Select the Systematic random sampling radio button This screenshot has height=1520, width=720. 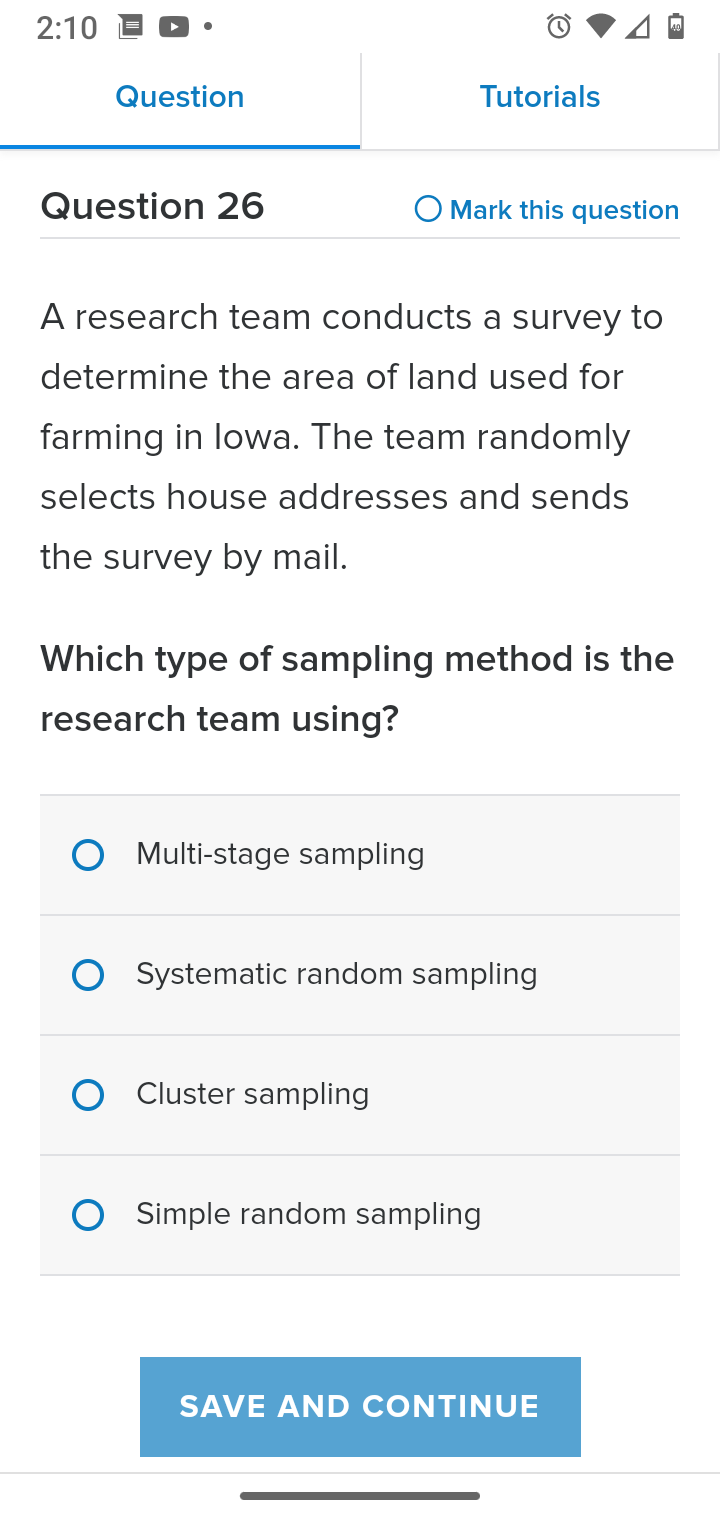[88, 975]
